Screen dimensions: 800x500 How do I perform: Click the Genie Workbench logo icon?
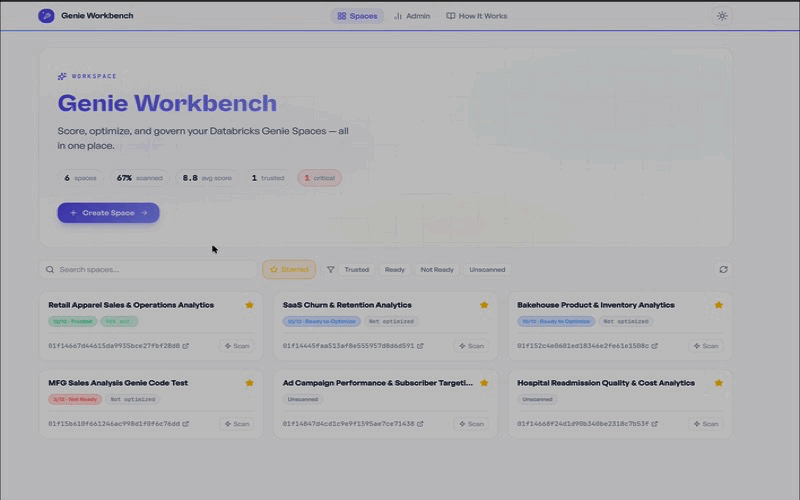[46, 16]
